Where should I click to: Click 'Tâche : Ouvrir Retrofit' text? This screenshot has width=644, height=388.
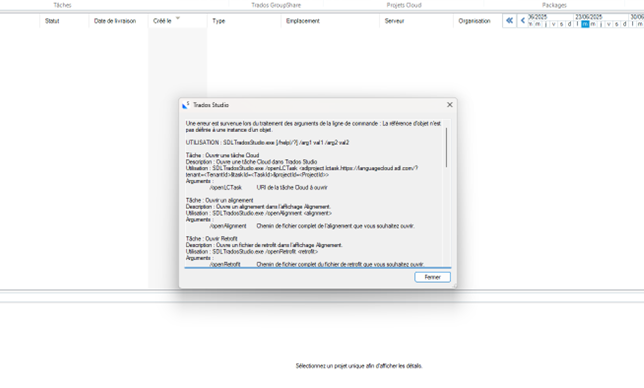[x=212, y=239]
